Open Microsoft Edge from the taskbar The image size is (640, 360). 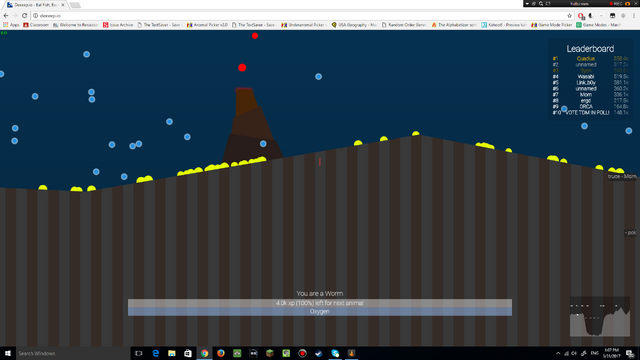(156, 353)
